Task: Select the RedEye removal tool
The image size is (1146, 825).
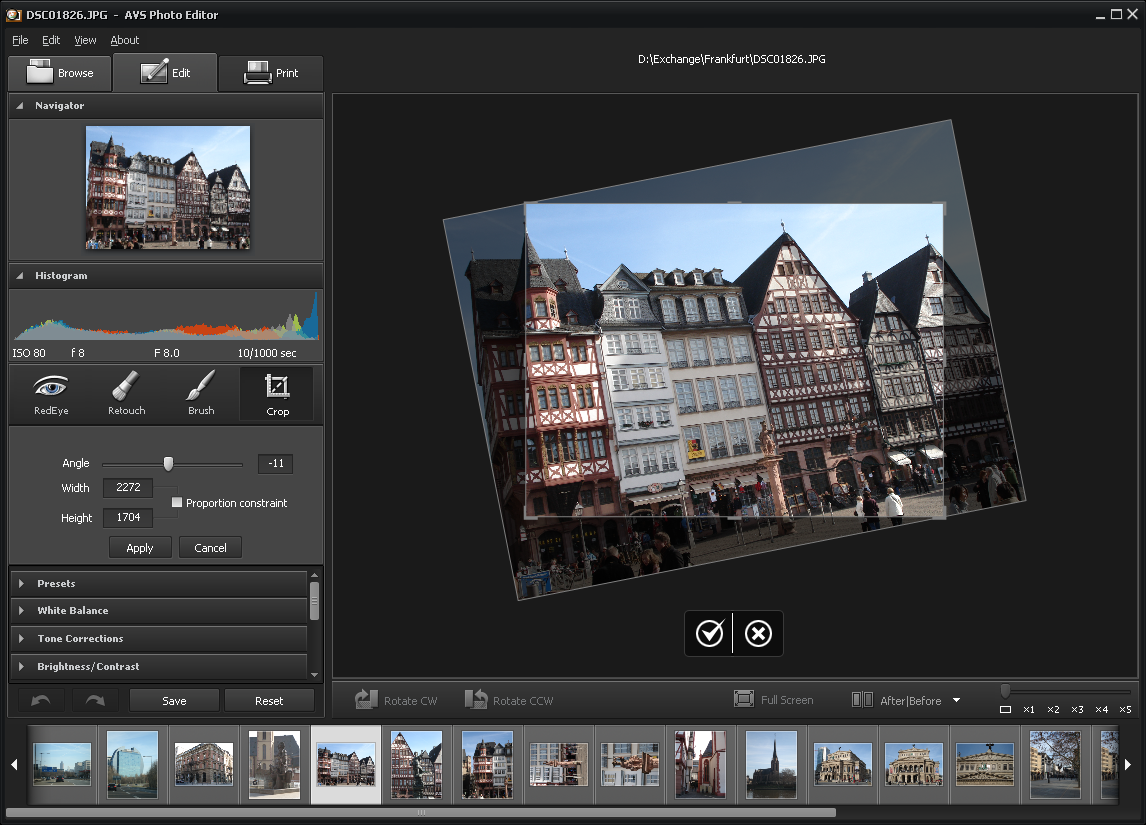Action: 50,393
